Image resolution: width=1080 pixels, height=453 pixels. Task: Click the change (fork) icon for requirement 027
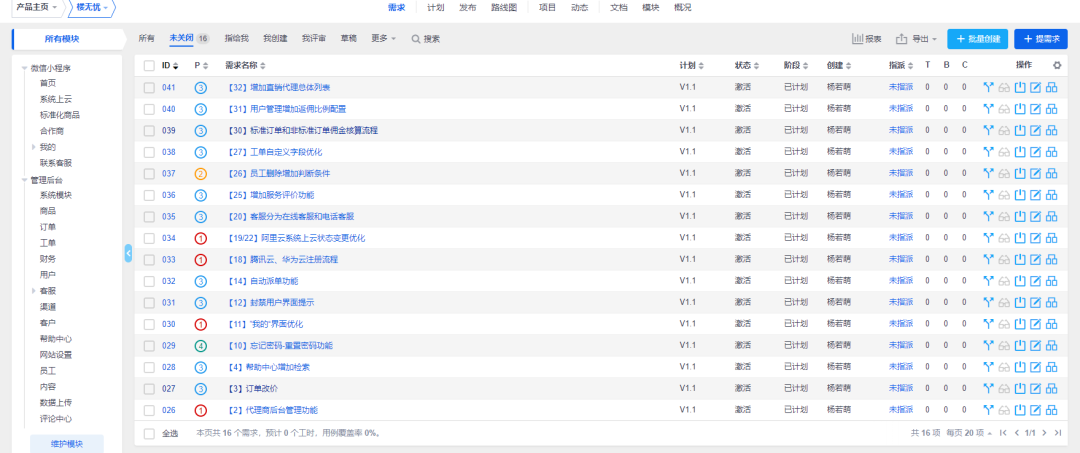pyautogui.click(x=988, y=388)
